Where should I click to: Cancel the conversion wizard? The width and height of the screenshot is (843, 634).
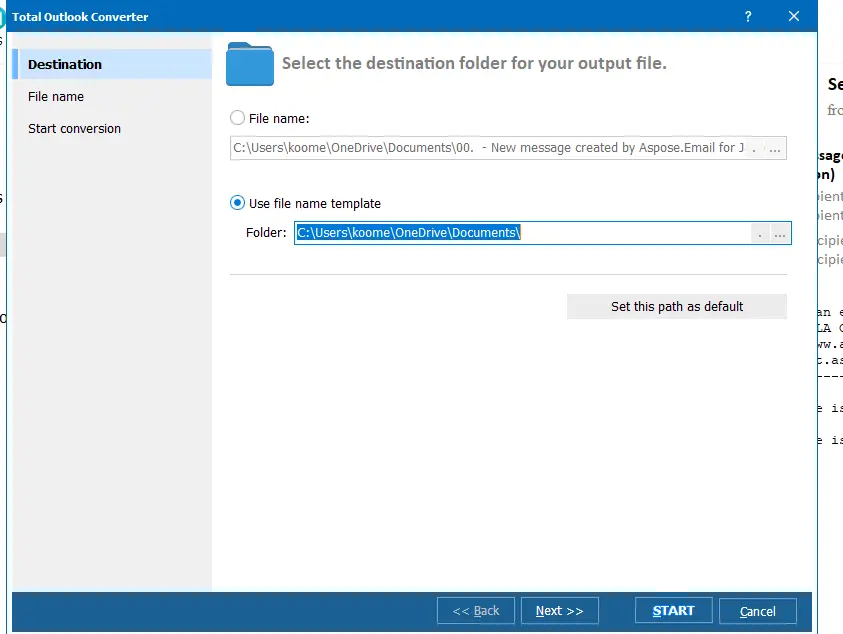(758, 611)
